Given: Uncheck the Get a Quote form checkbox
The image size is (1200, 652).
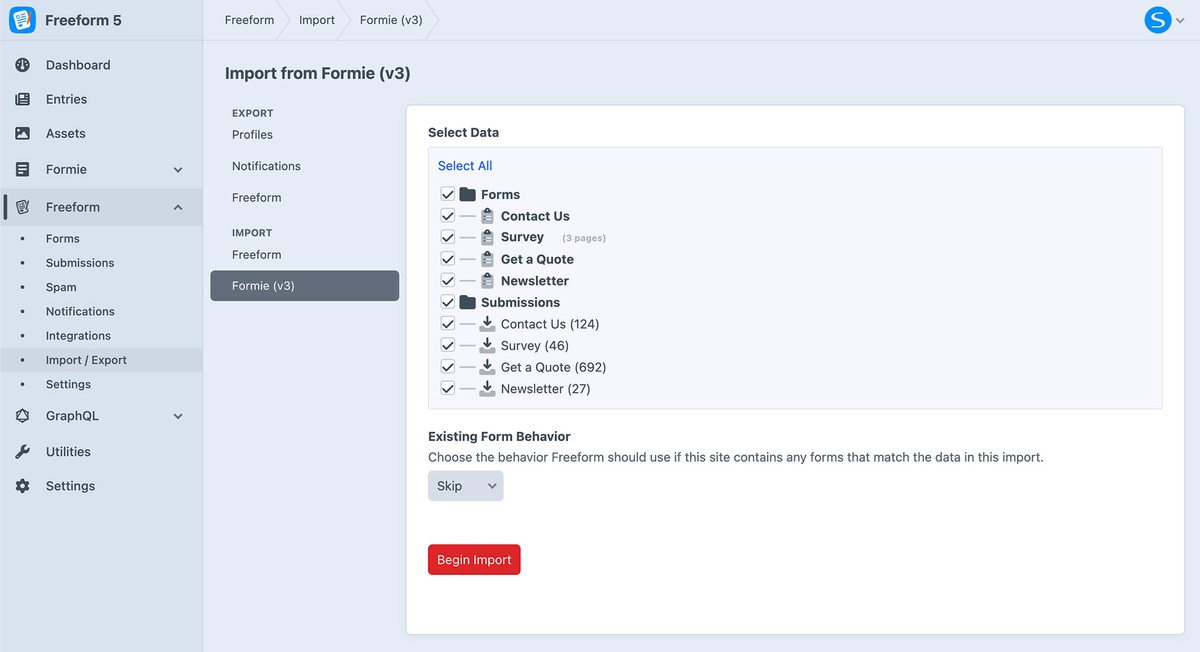Looking at the screenshot, I should 448,259.
